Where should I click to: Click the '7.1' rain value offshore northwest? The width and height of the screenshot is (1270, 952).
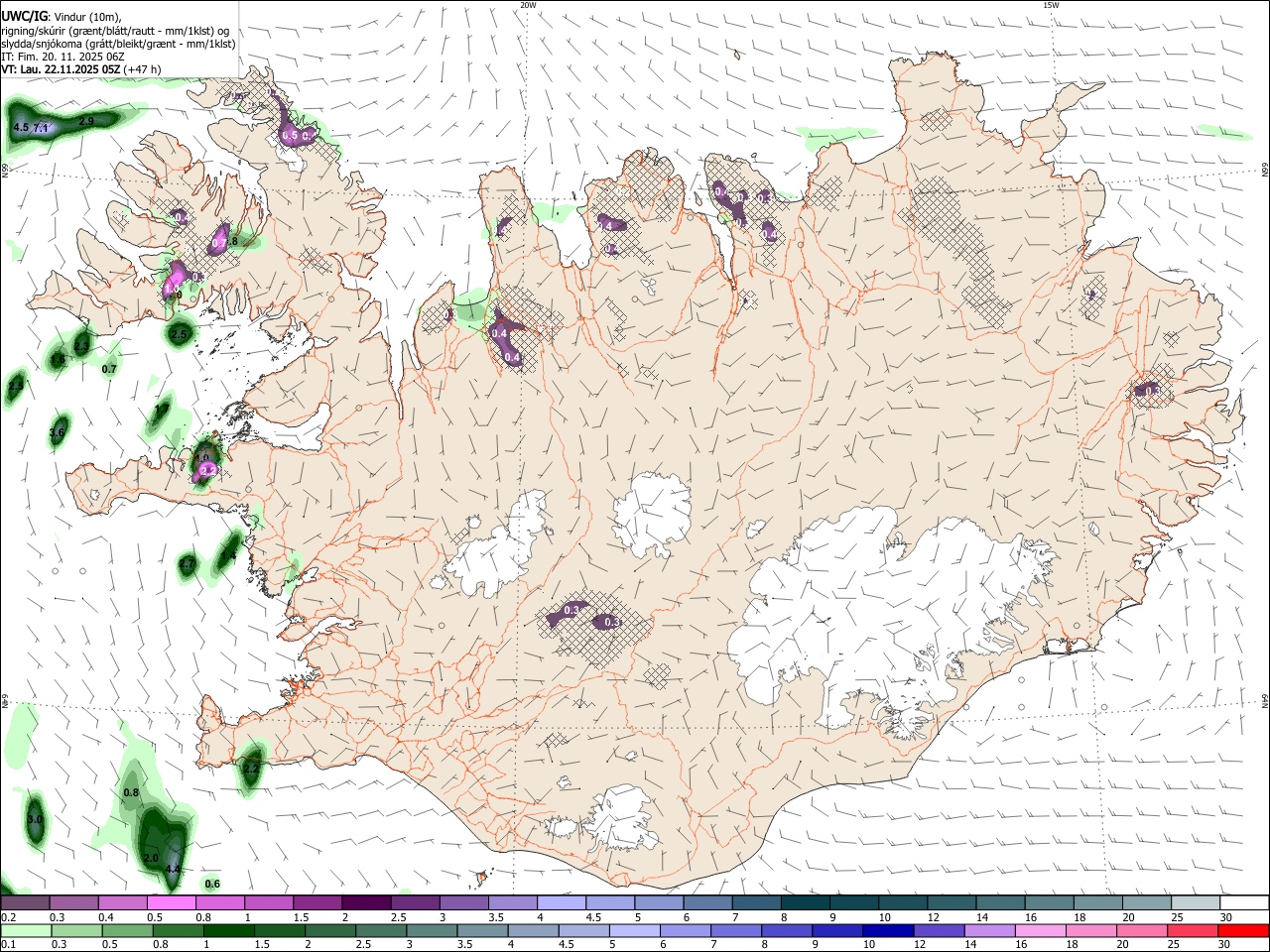pyautogui.click(x=41, y=128)
